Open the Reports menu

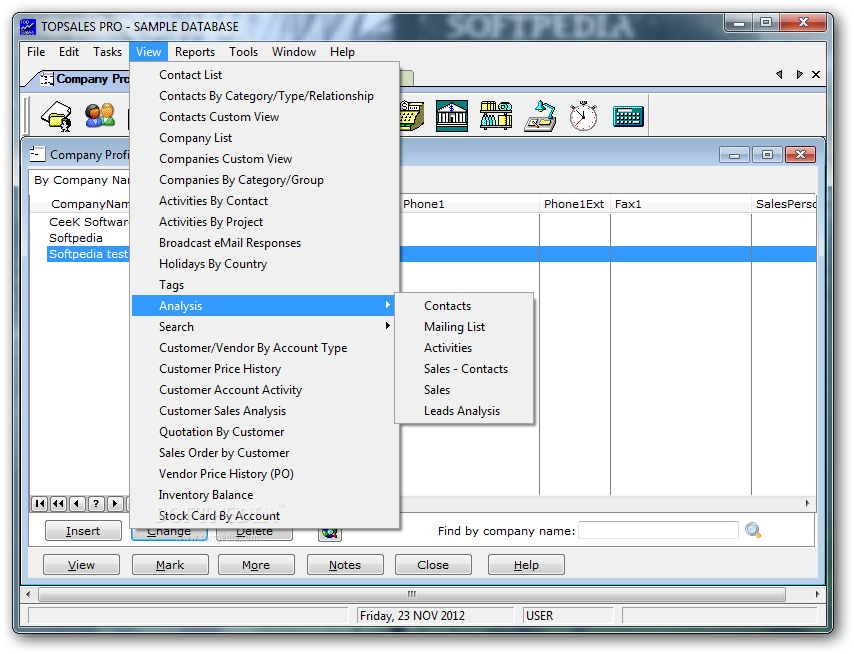pos(194,52)
